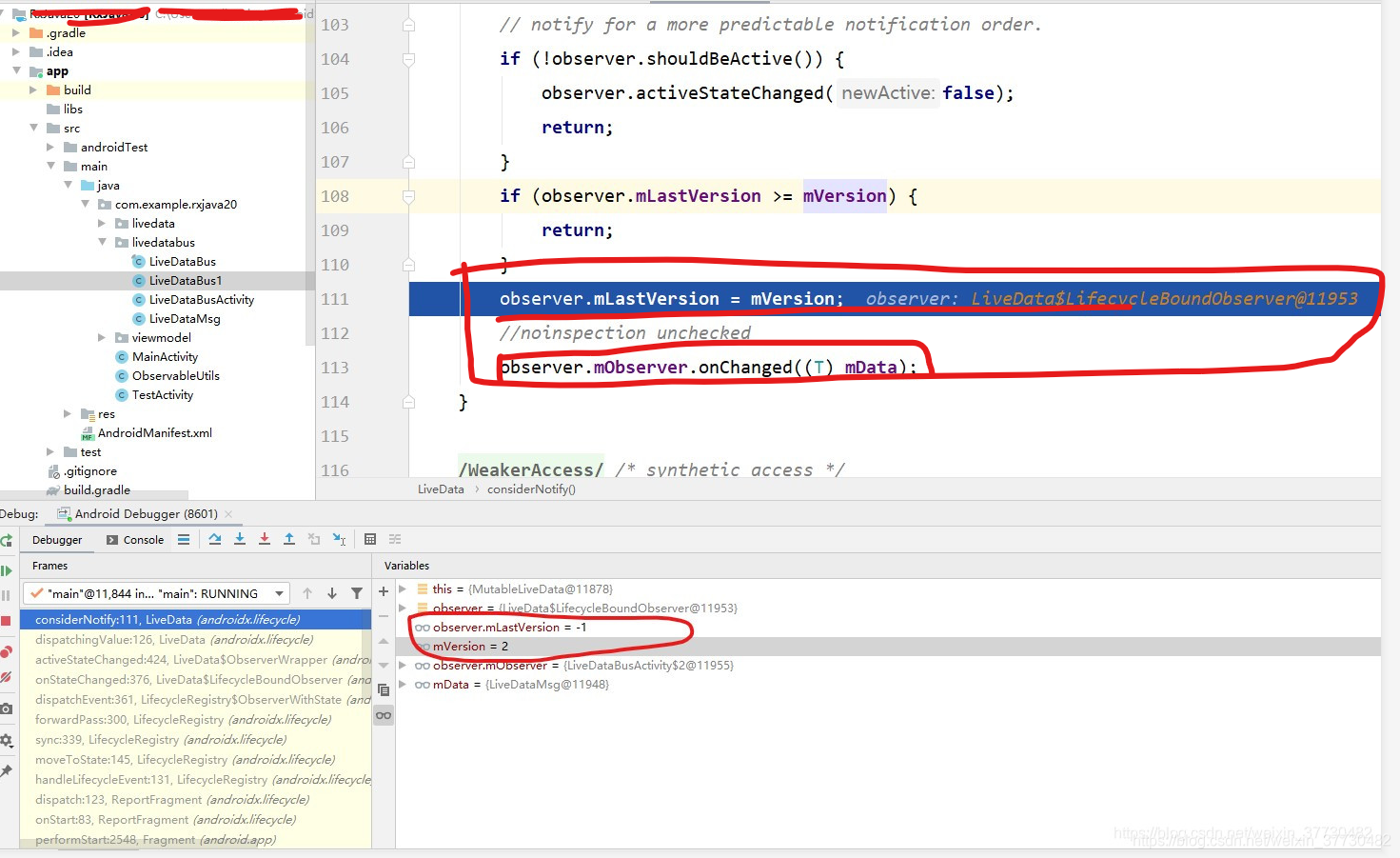Stop the debugging session
This screenshot has height=858, width=1400.
point(6,620)
